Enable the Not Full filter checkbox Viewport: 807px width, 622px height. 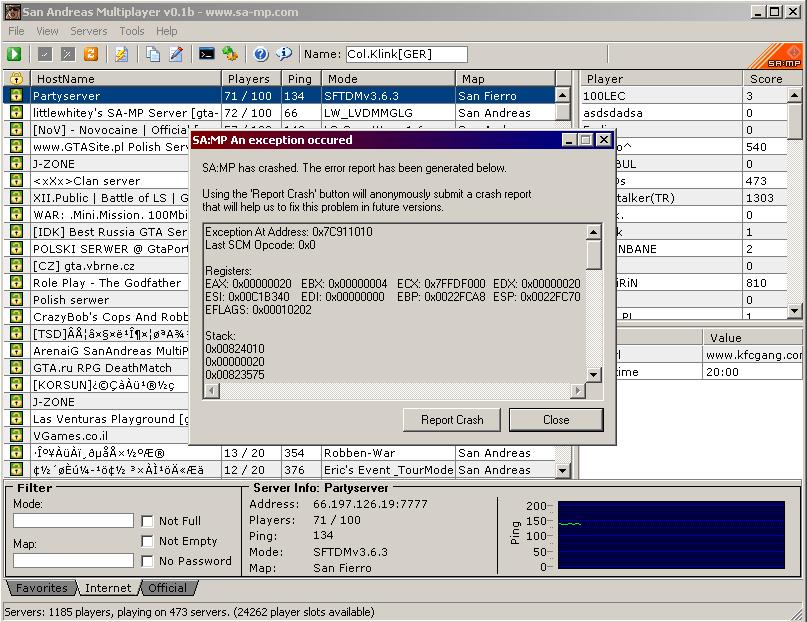(x=147, y=521)
